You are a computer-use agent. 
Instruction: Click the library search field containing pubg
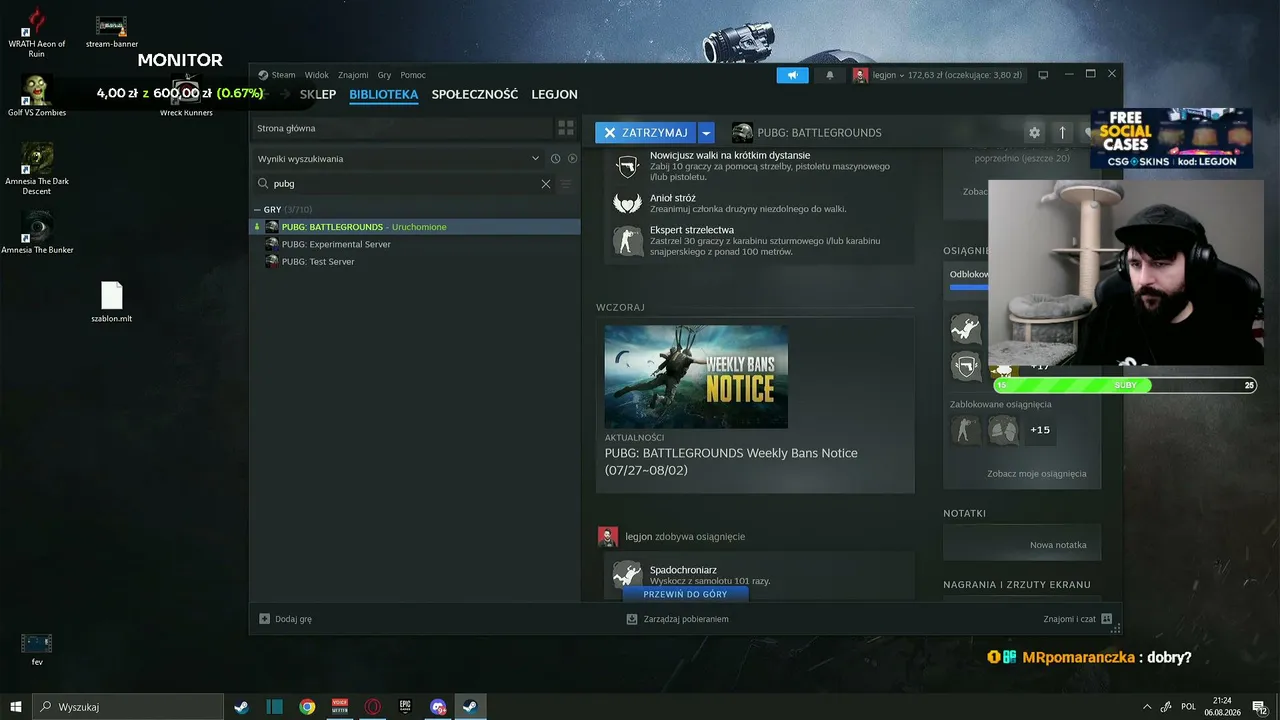pyautogui.click(x=401, y=184)
